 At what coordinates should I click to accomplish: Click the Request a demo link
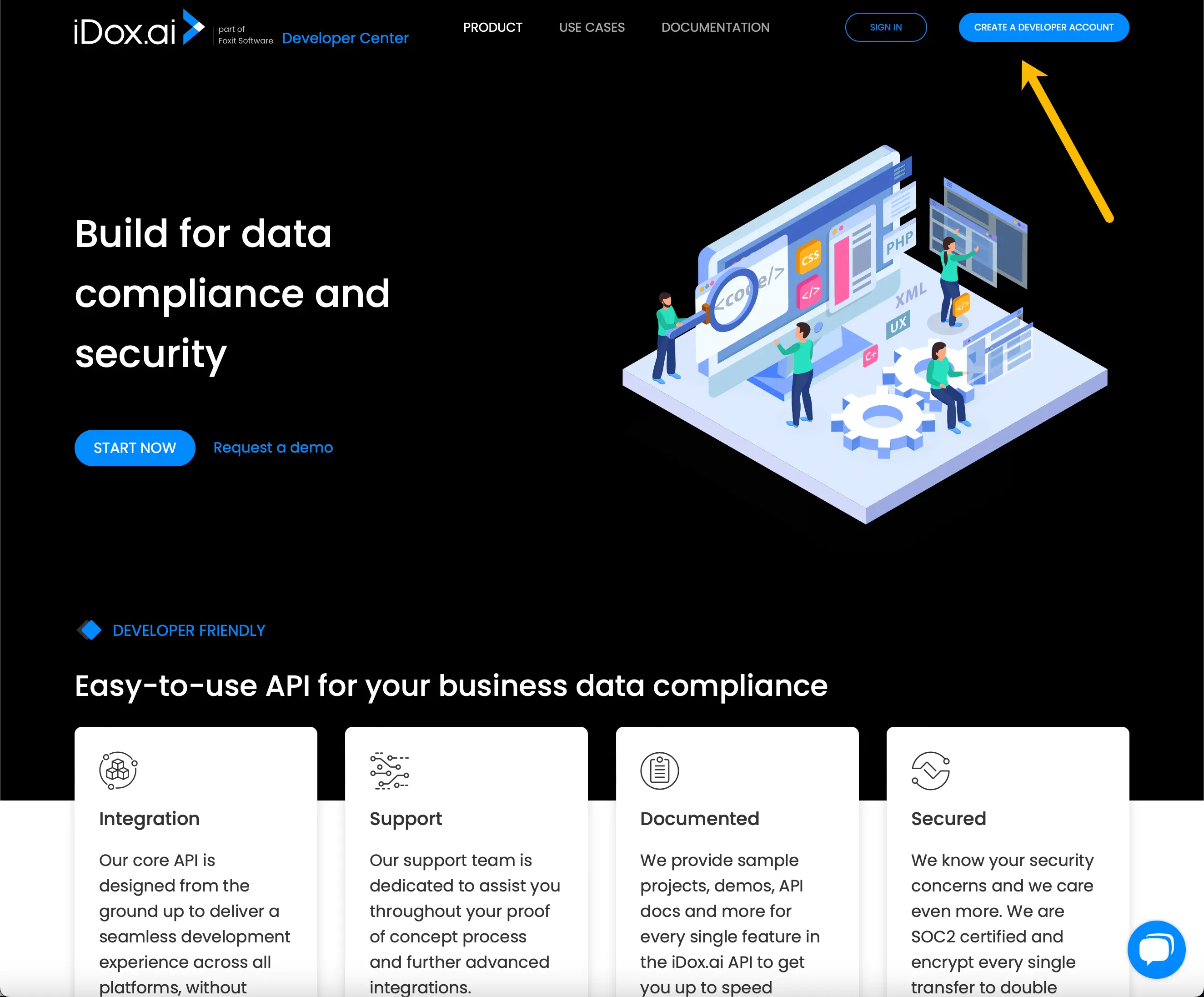pos(273,448)
